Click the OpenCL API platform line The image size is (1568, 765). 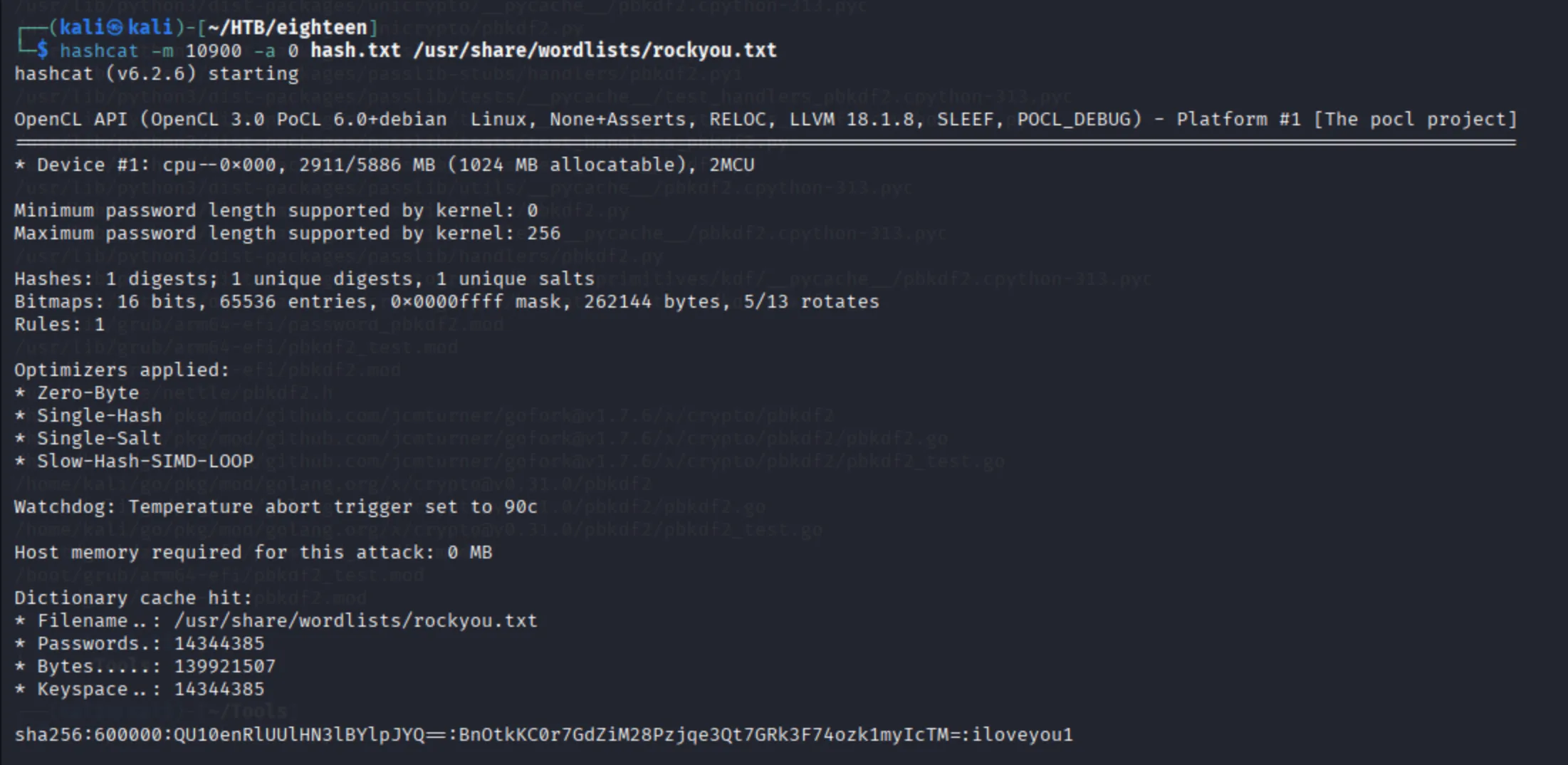[765, 119]
